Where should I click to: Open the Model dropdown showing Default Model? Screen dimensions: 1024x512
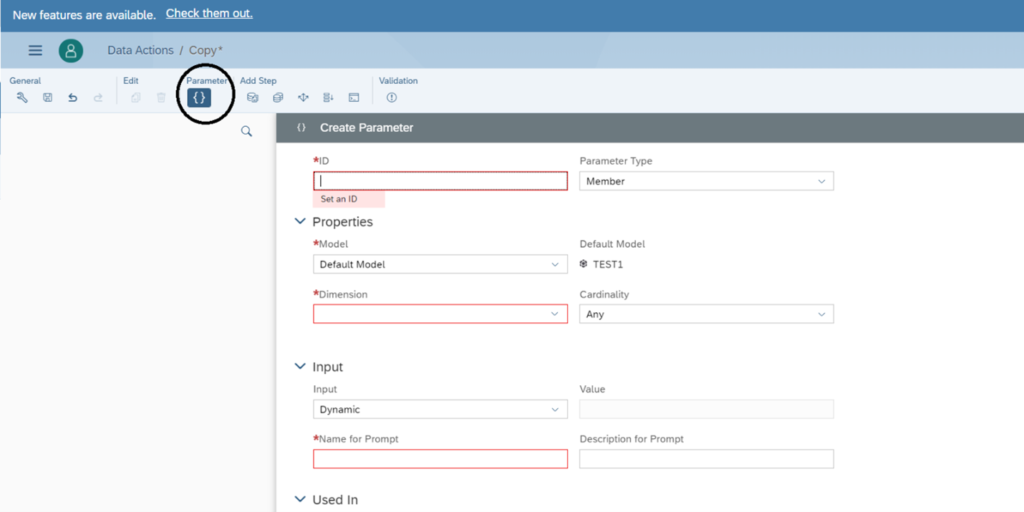[x=440, y=264]
